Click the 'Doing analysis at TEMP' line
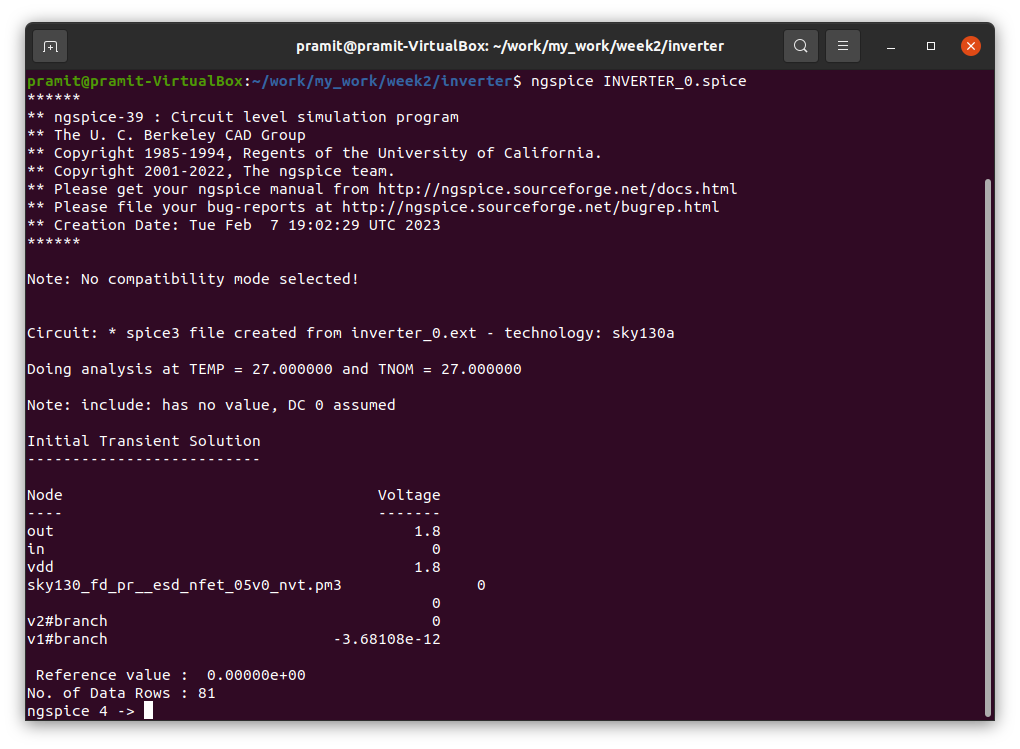Screen dimensions: 1020x749 (x=274, y=370)
